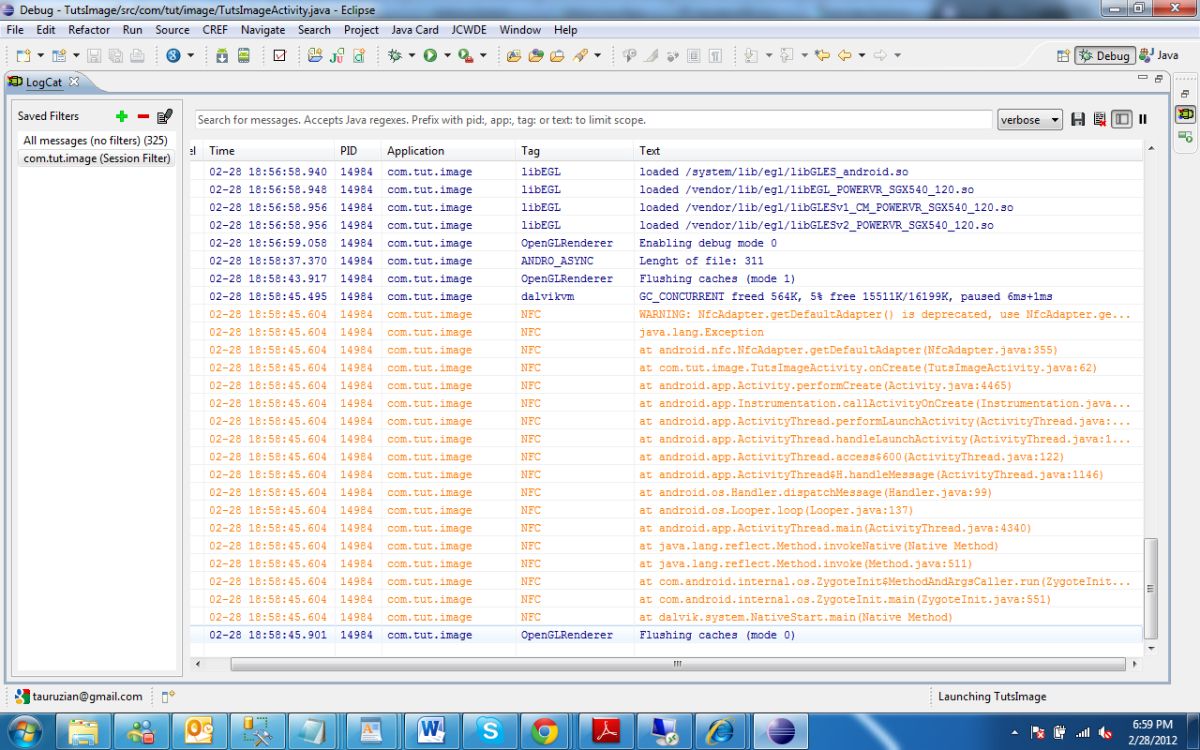
Task: Create a new JUnit test case
Action: (337, 56)
